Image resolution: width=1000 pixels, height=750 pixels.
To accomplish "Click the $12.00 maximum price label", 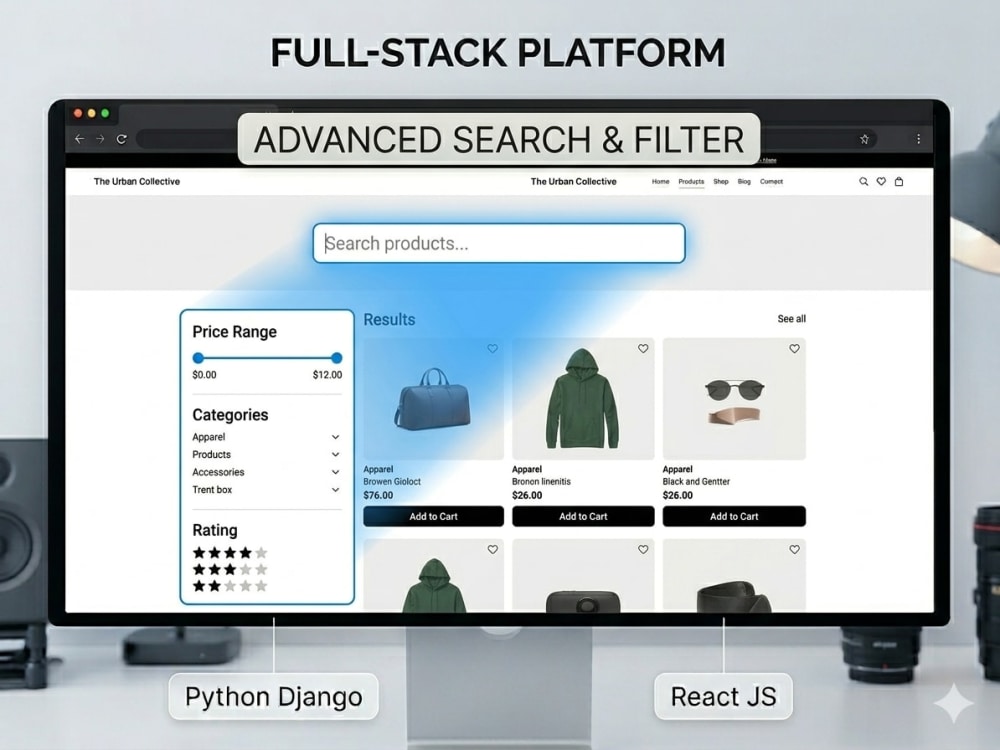I will click(x=327, y=375).
